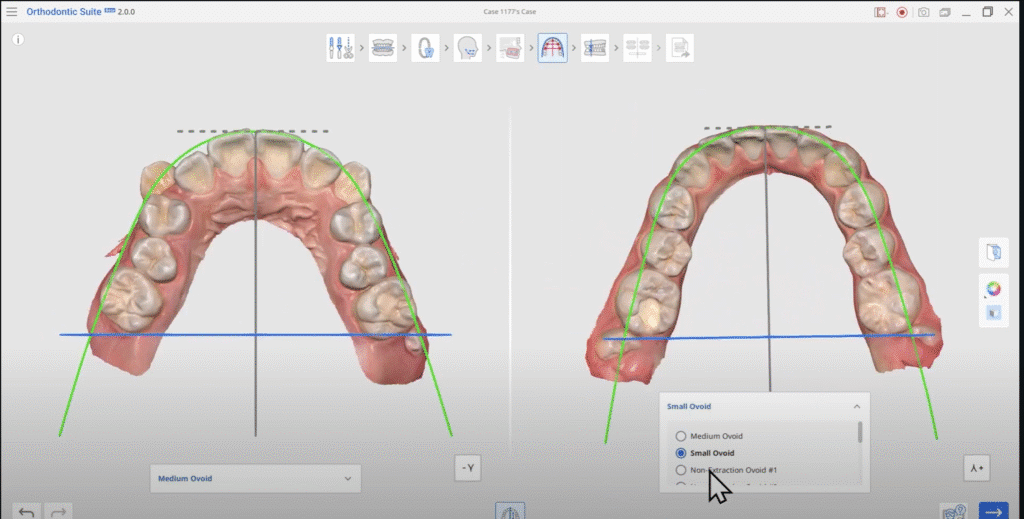Open the skull X-ray workflow step
The height and width of the screenshot is (519, 1024).
pos(510,48)
